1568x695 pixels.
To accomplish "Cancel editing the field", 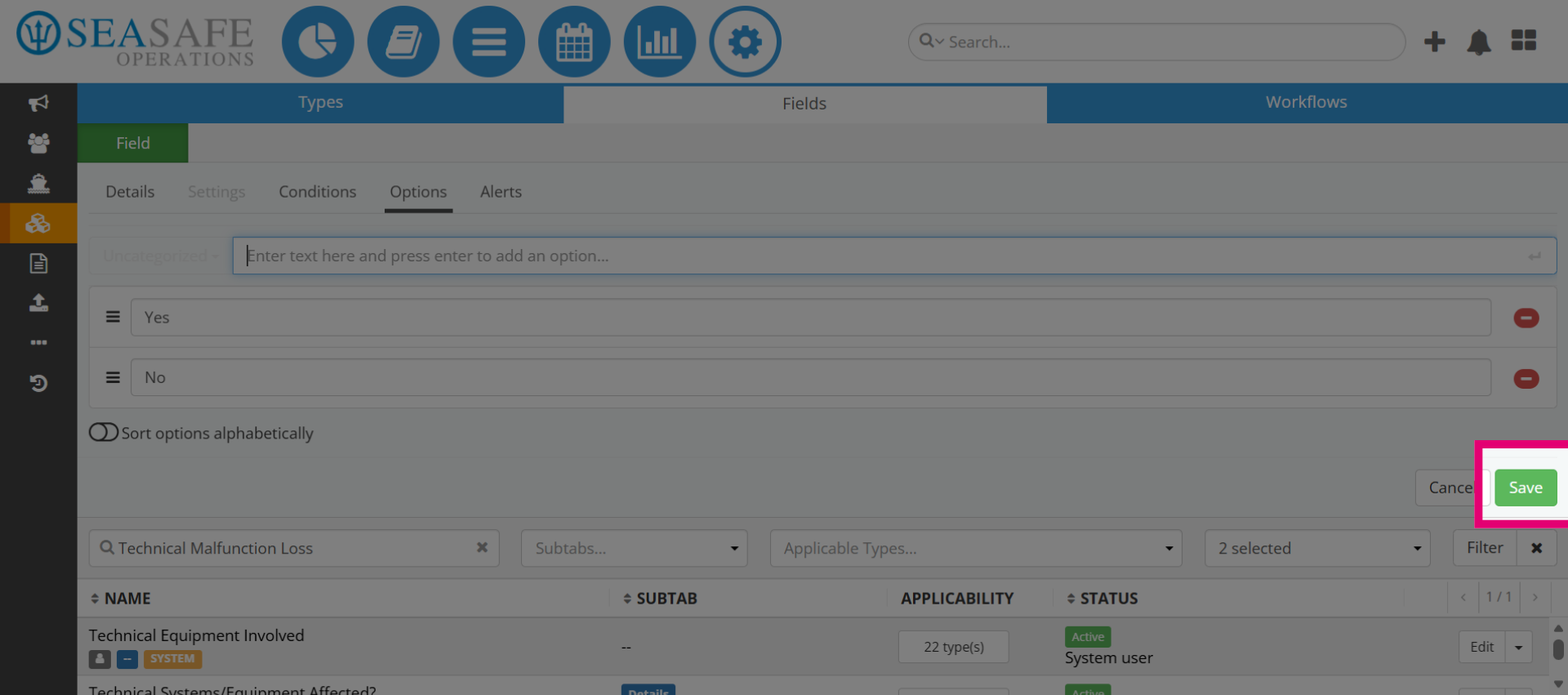I will pyautogui.click(x=1450, y=488).
